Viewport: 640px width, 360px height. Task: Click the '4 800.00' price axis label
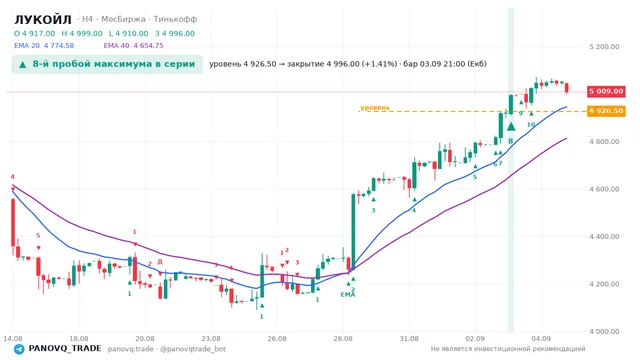point(604,142)
